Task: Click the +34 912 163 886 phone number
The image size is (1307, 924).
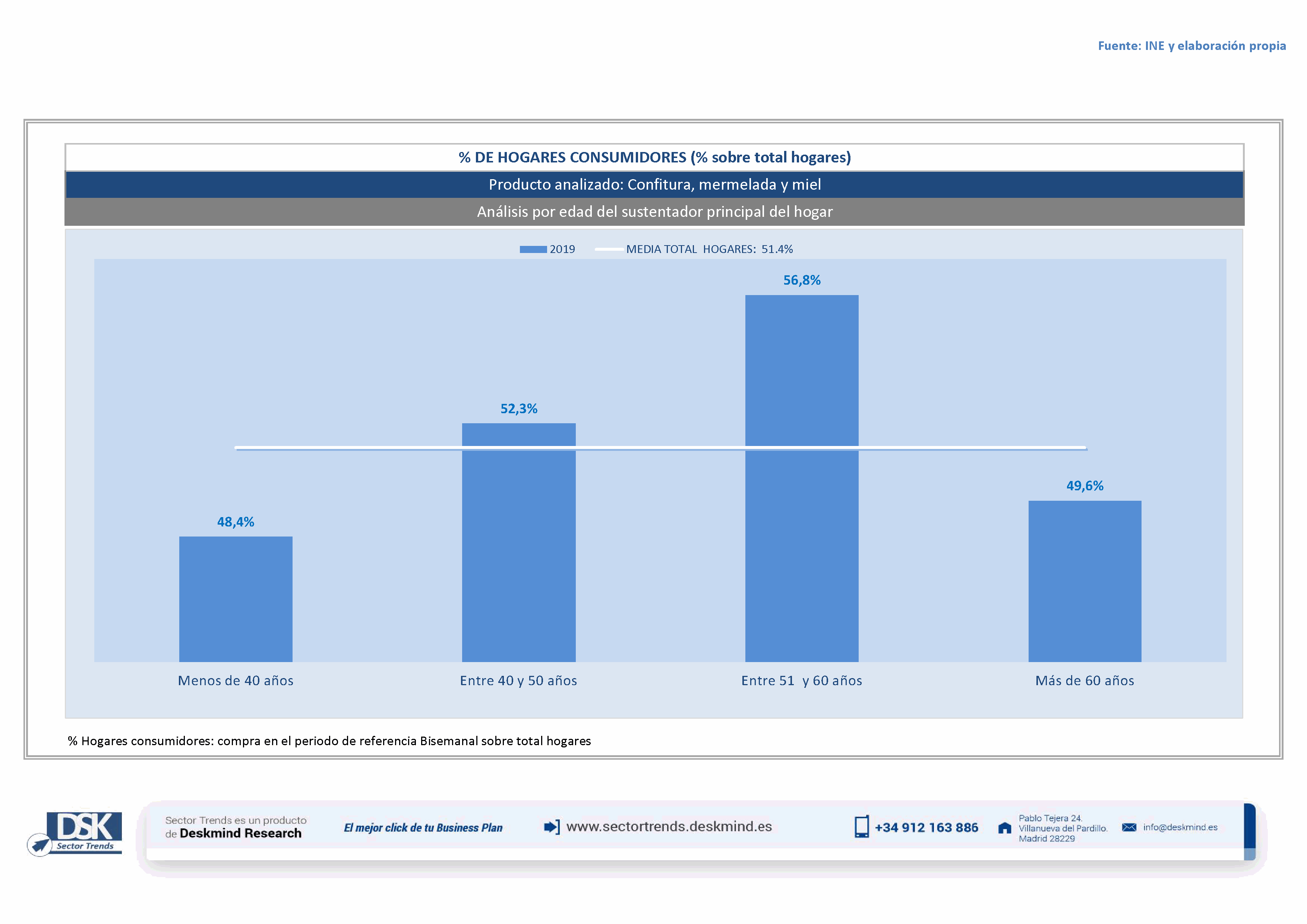Action: (926, 828)
